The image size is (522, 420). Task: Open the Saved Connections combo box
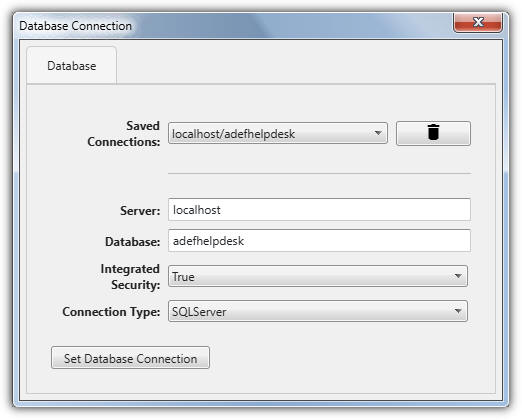pos(278,133)
